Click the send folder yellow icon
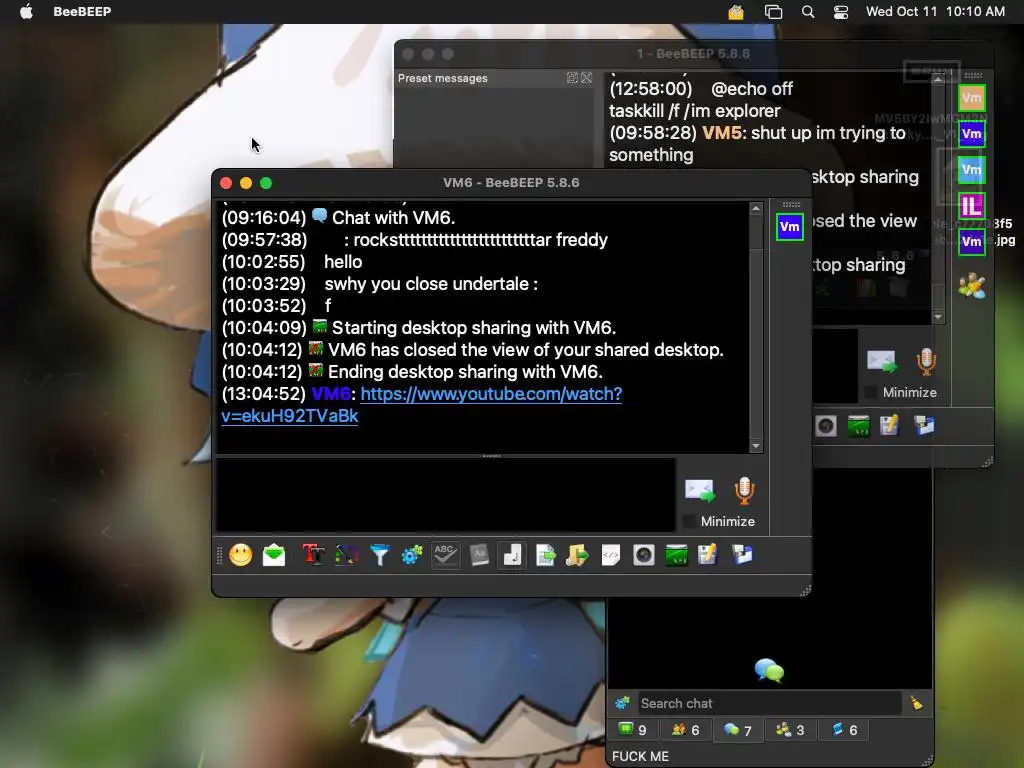This screenshot has width=1024, height=768. tap(577, 556)
